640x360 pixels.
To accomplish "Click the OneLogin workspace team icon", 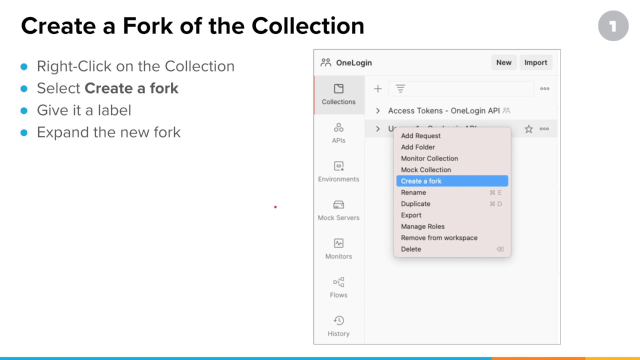I will click(326, 62).
